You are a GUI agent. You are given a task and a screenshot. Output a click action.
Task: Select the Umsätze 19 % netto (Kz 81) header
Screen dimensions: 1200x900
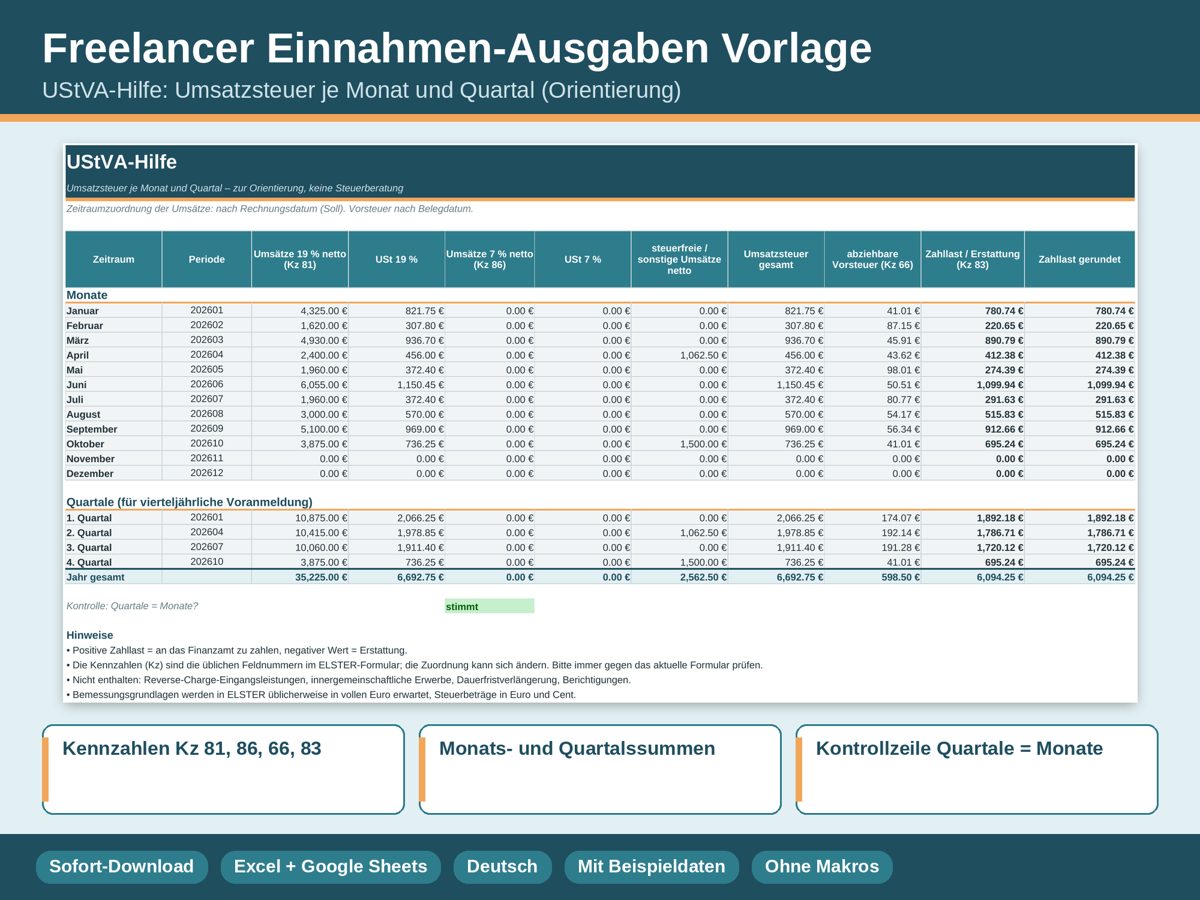[x=300, y=259]
